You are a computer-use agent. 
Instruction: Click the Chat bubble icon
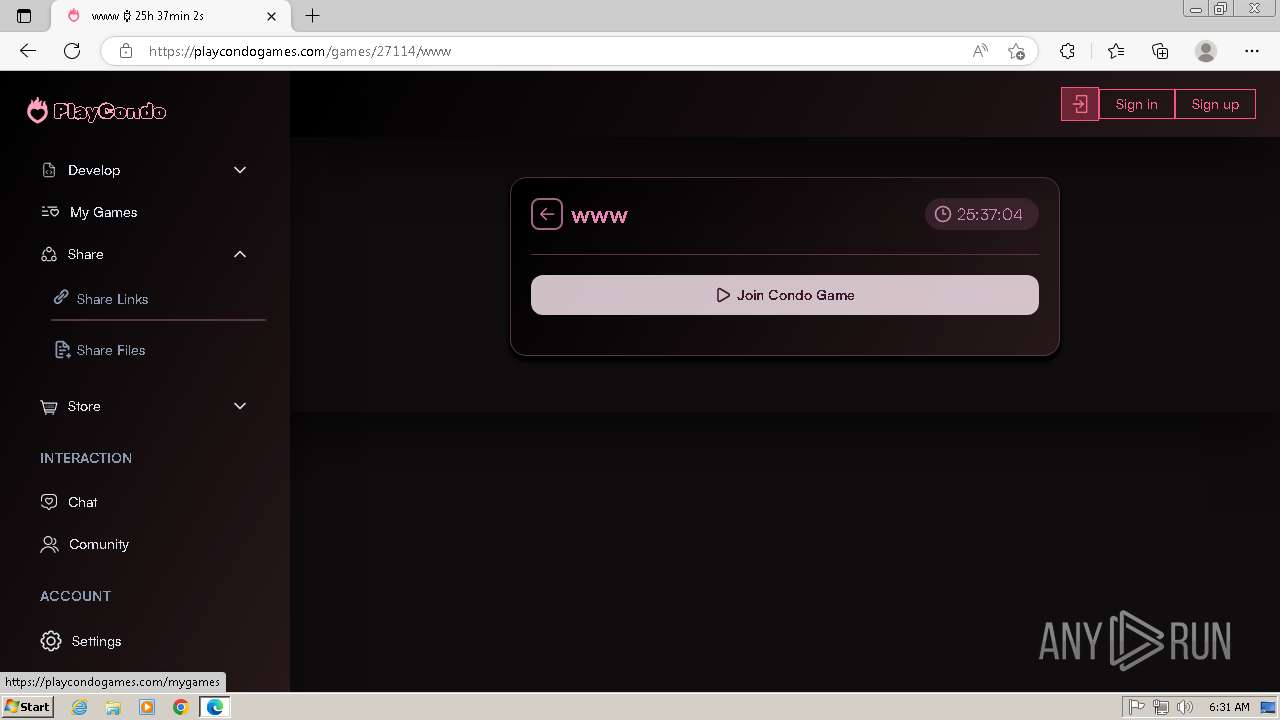point(49,502)
